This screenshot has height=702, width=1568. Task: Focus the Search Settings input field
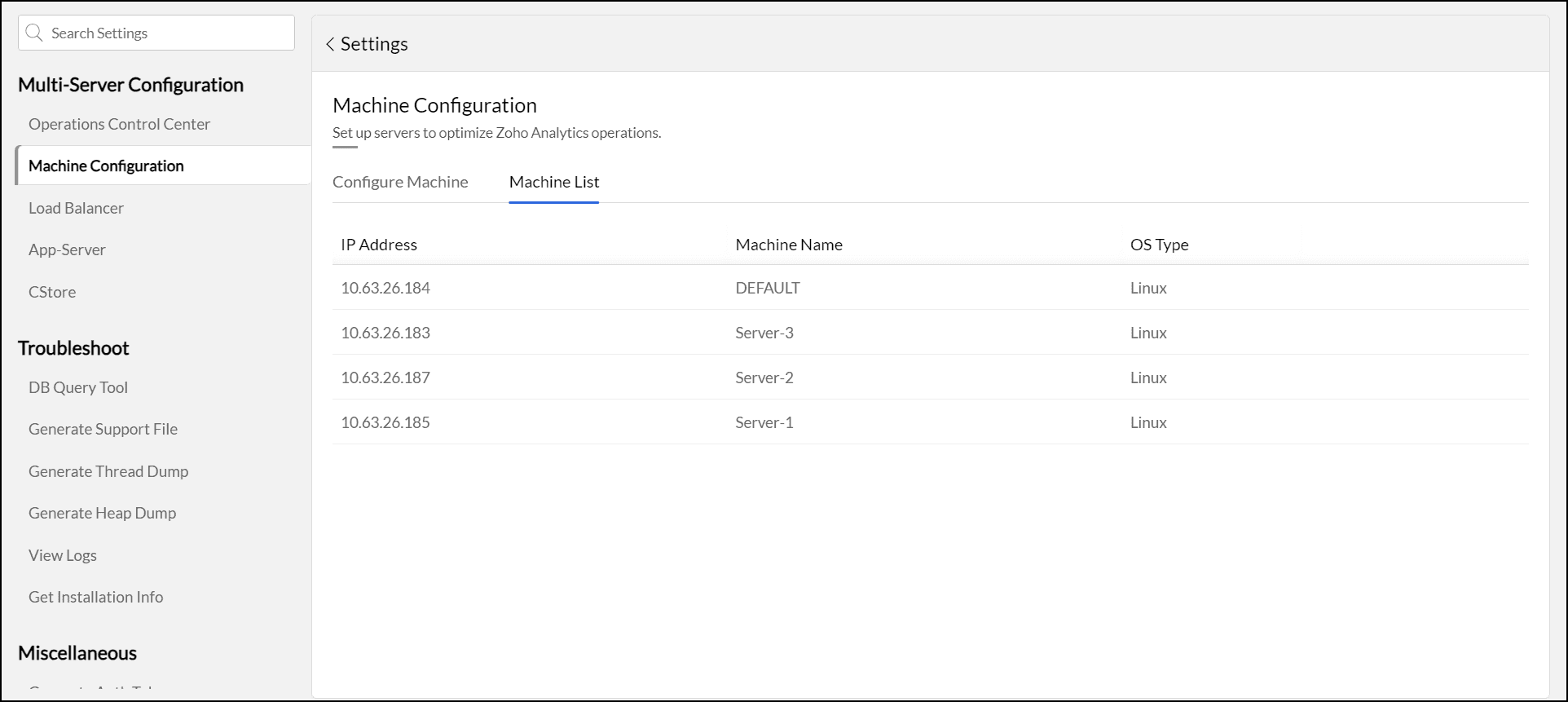click(167, 33)
